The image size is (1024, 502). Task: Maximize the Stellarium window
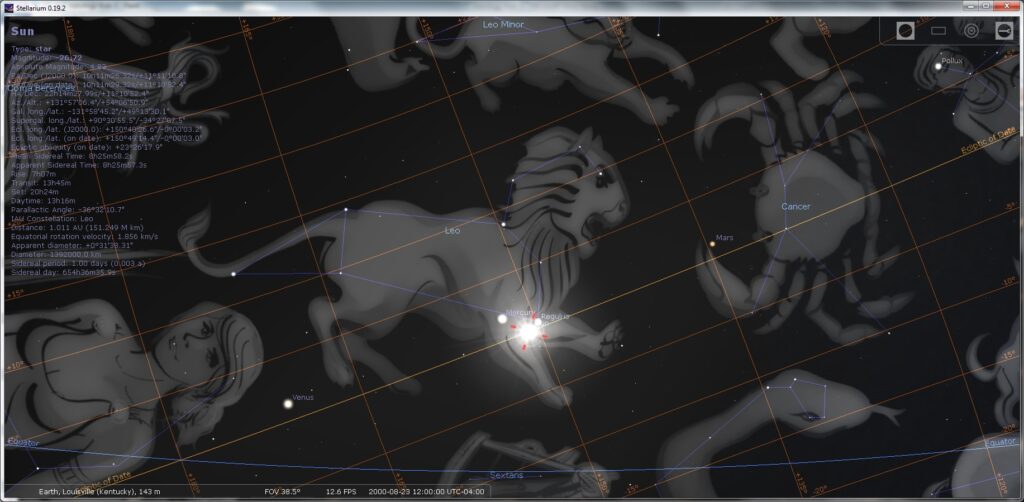click(x=988, y=5)
